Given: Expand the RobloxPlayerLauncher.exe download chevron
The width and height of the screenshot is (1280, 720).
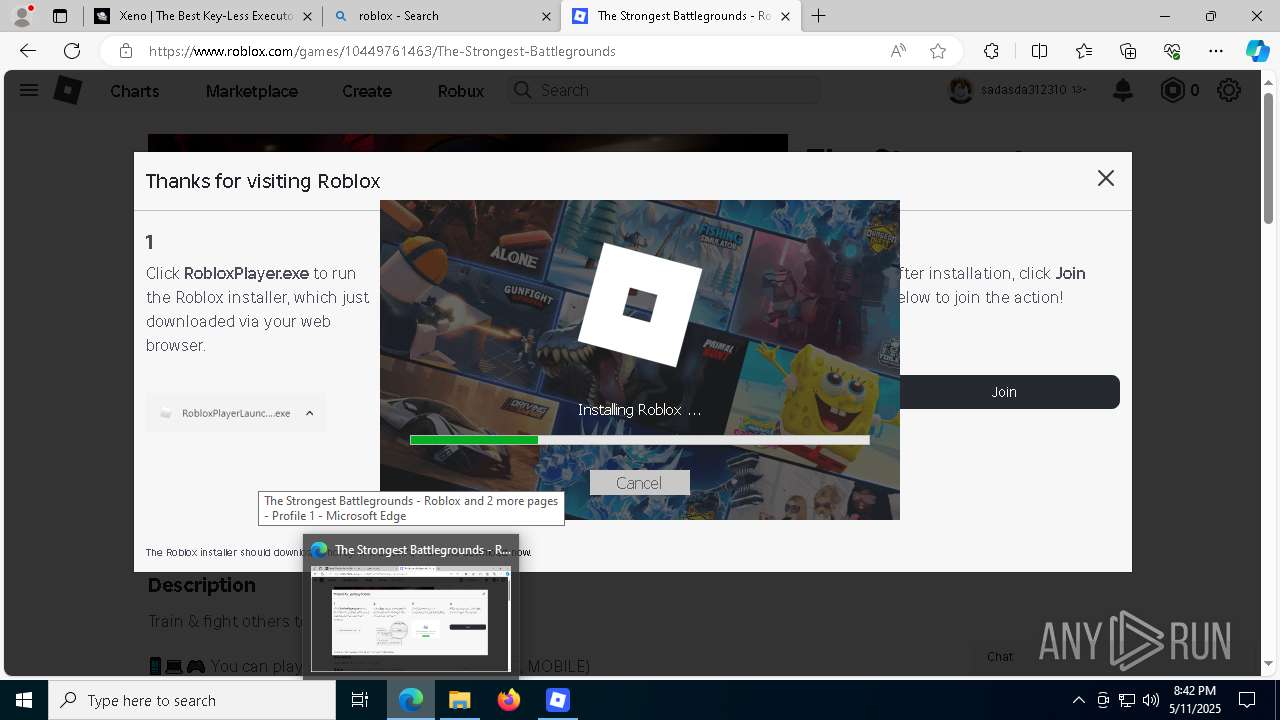Looking at the screenshot, I should pos(309,413).
